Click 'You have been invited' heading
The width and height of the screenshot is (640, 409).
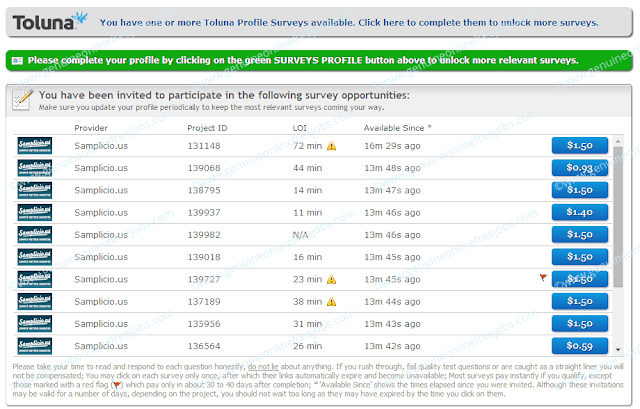[224, 95]
